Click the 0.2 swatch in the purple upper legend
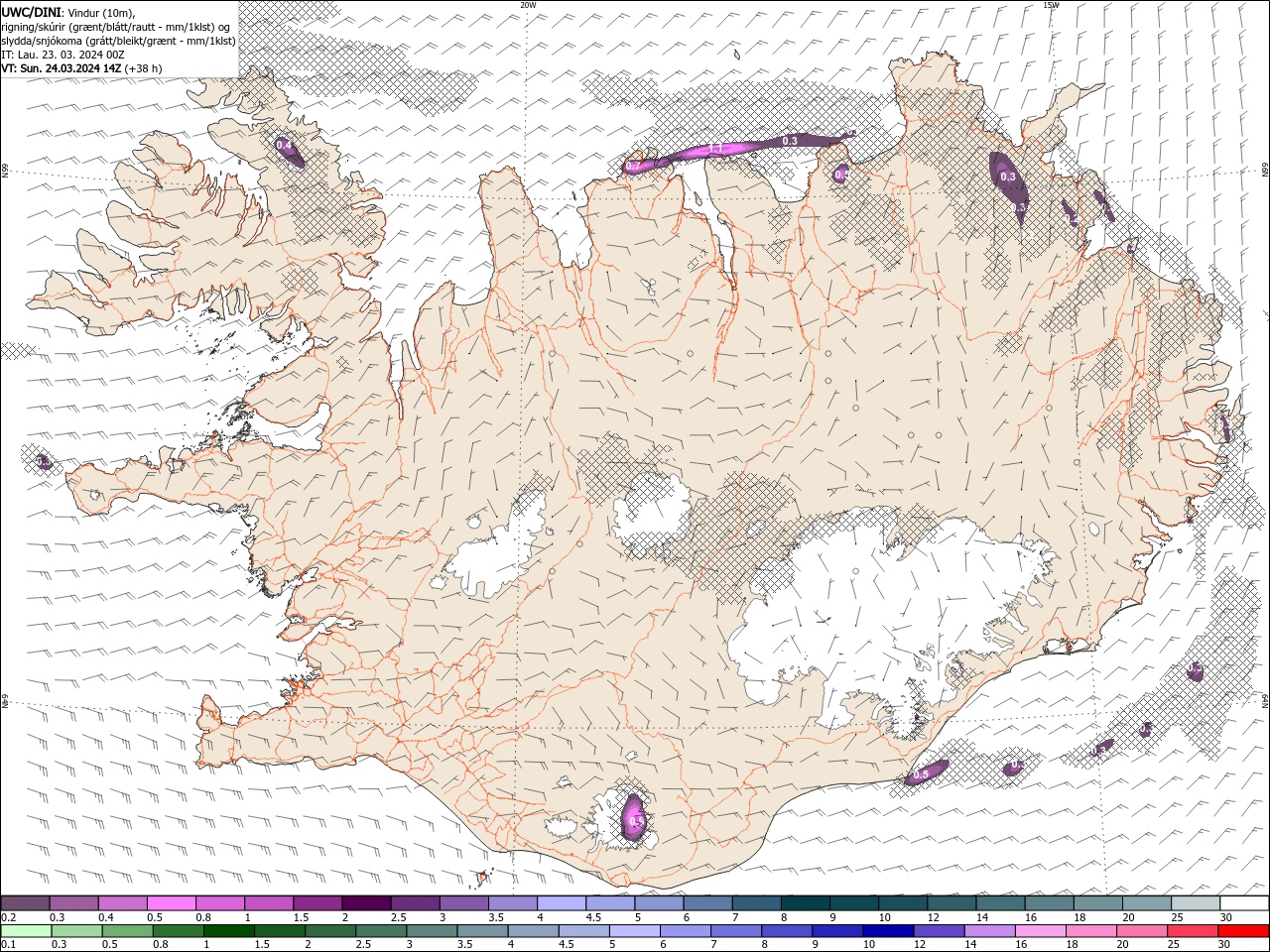 (x=25, y=902)
